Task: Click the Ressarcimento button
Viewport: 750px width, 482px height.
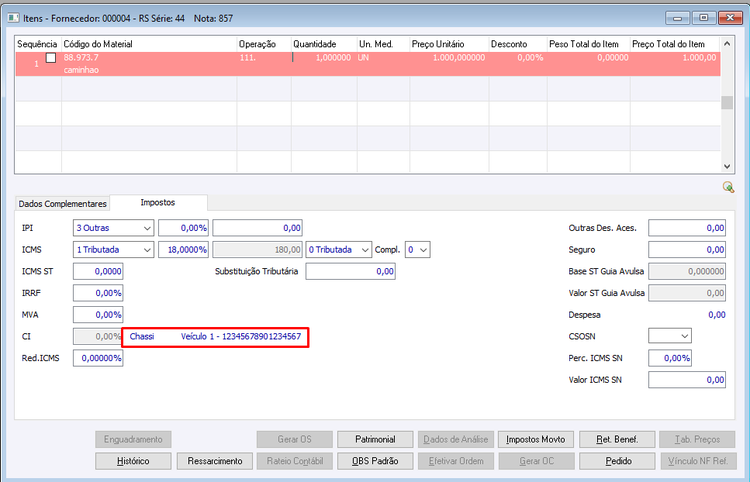Action: point(215,461)
